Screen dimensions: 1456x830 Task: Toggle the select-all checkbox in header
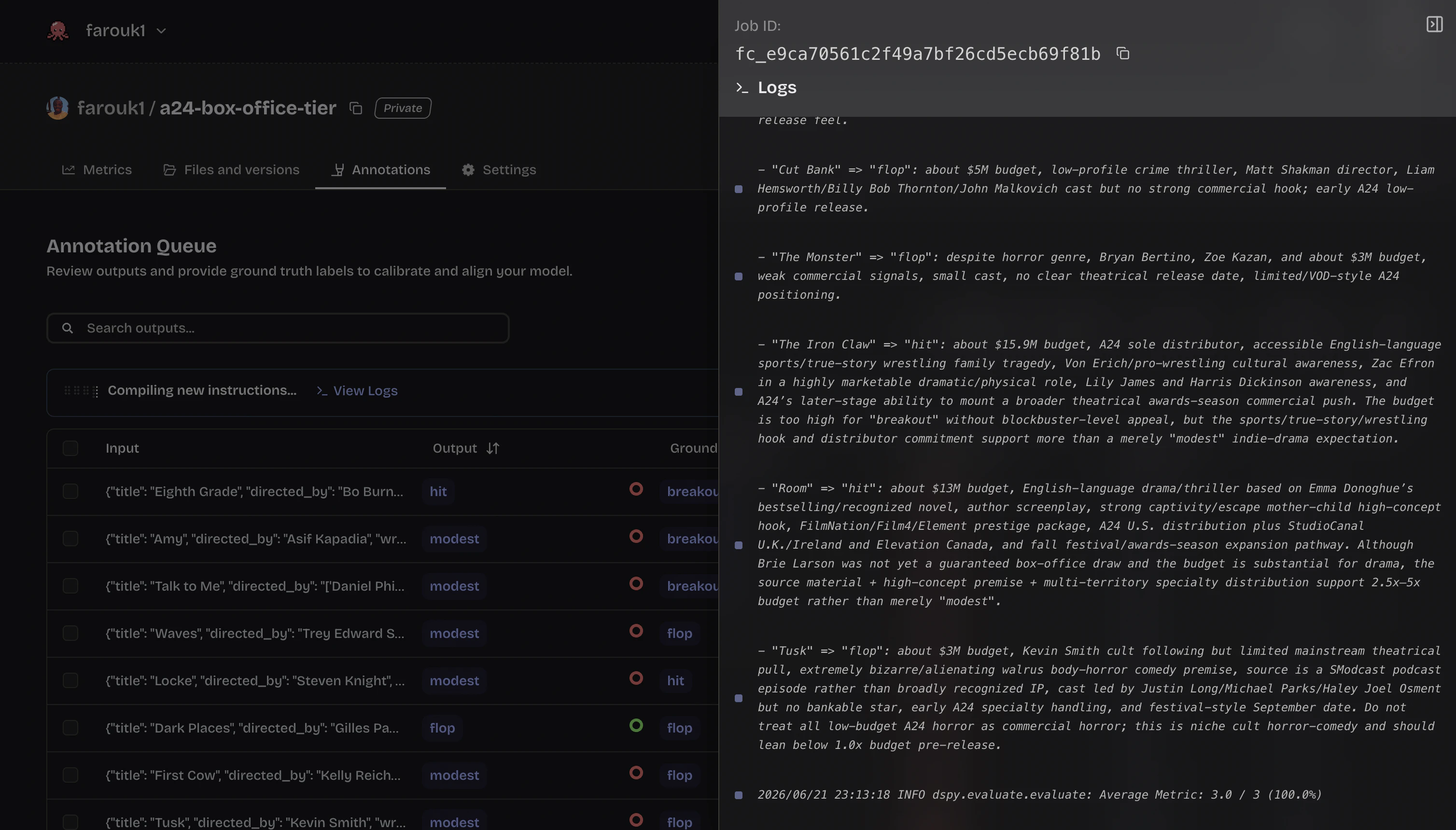(70, 448)
